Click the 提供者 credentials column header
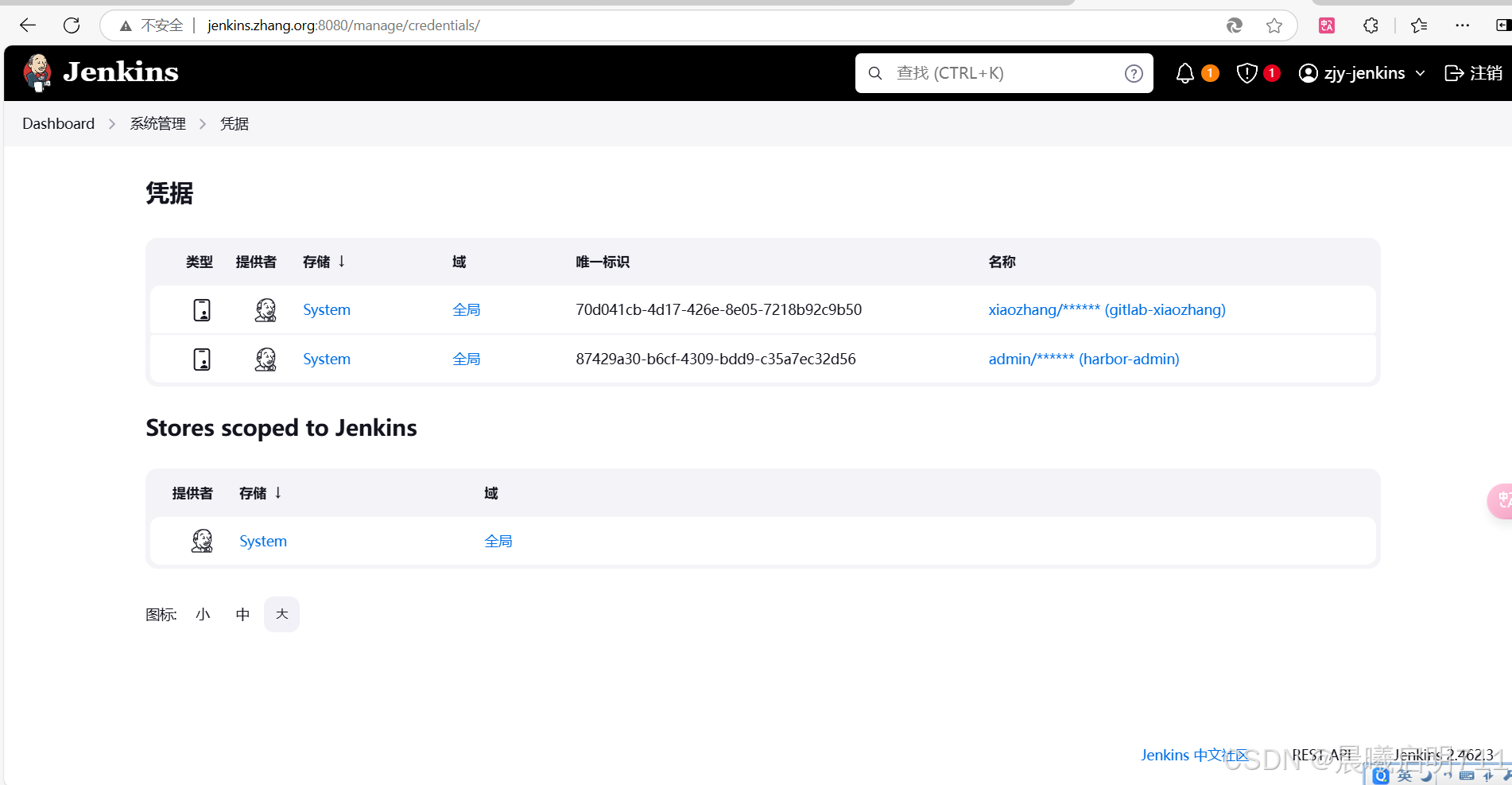The width and height of the screenshot is (1512, 785). (256, 262)
